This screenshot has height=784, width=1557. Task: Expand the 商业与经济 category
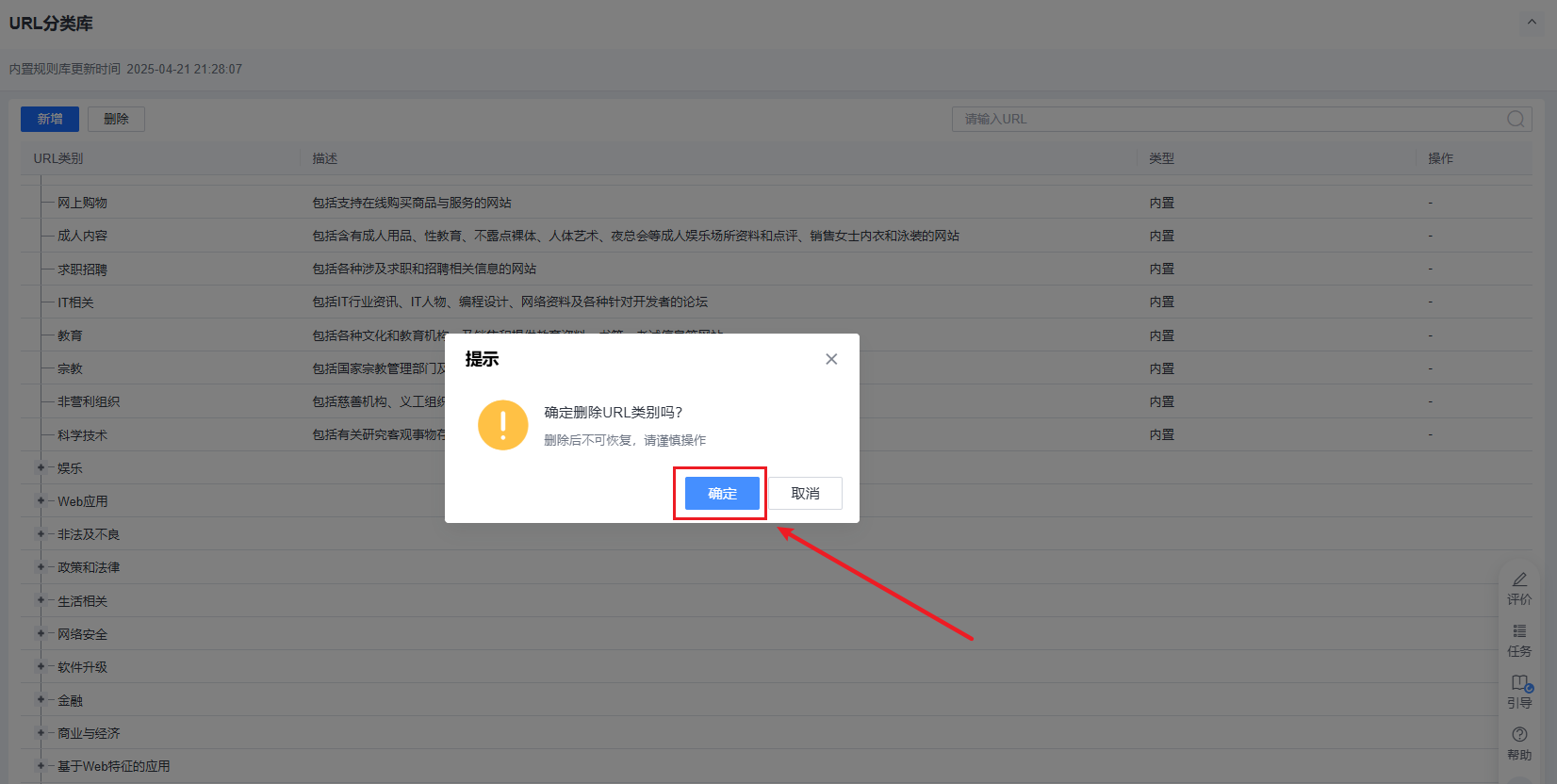click(41, 732)
